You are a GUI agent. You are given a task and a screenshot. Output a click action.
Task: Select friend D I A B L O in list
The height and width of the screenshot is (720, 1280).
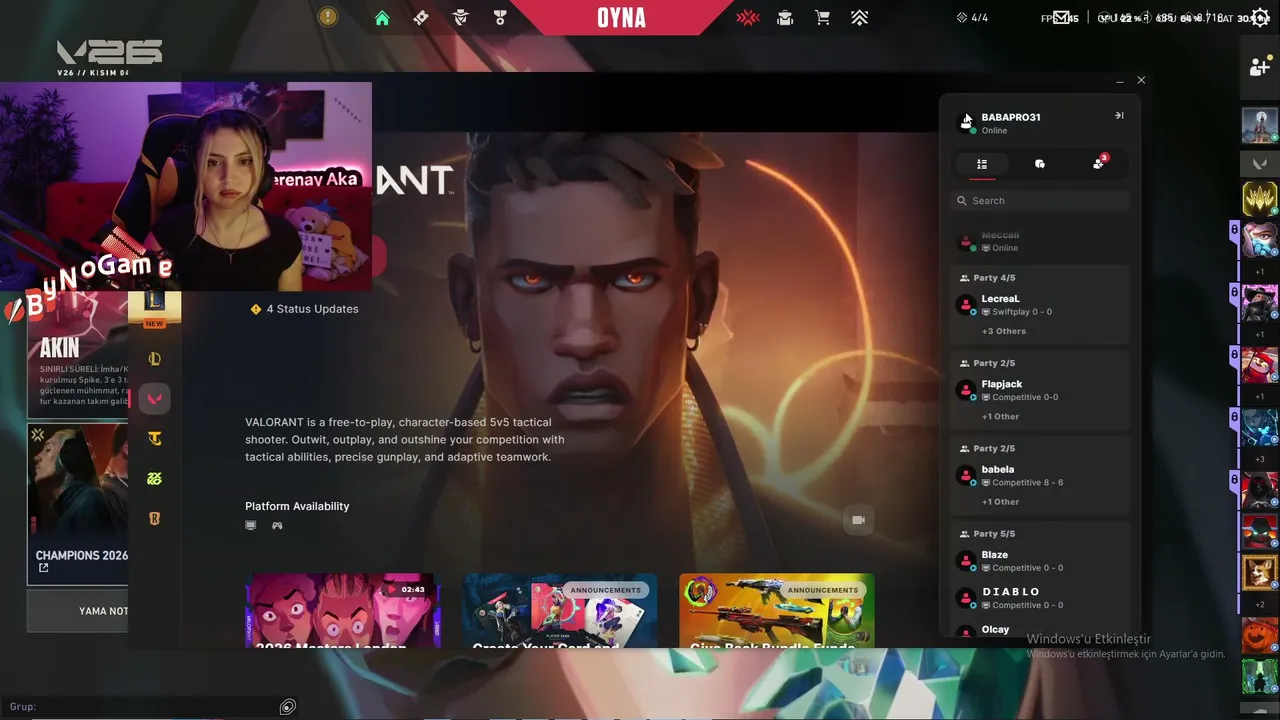[1040, 598]
